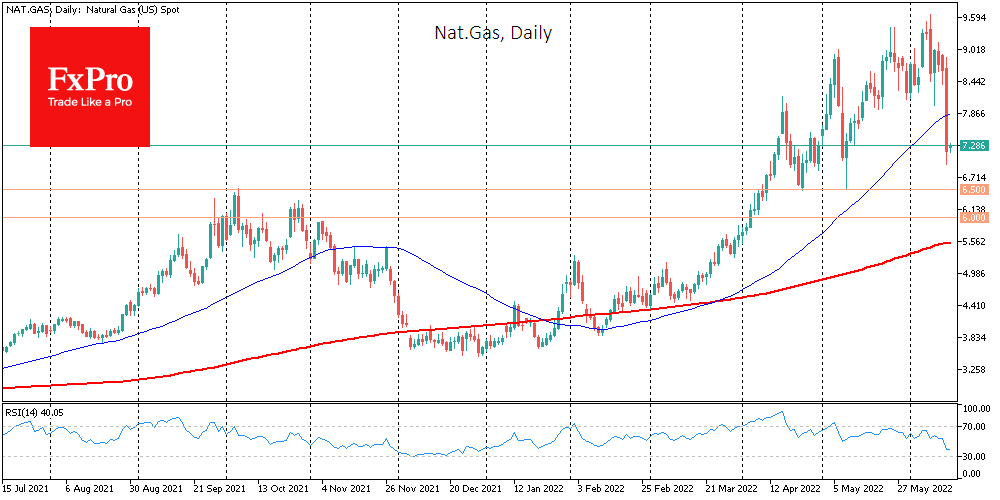Click the green 7.286 current price tag
Screen dimensions: 1000x500
point(974,146)
